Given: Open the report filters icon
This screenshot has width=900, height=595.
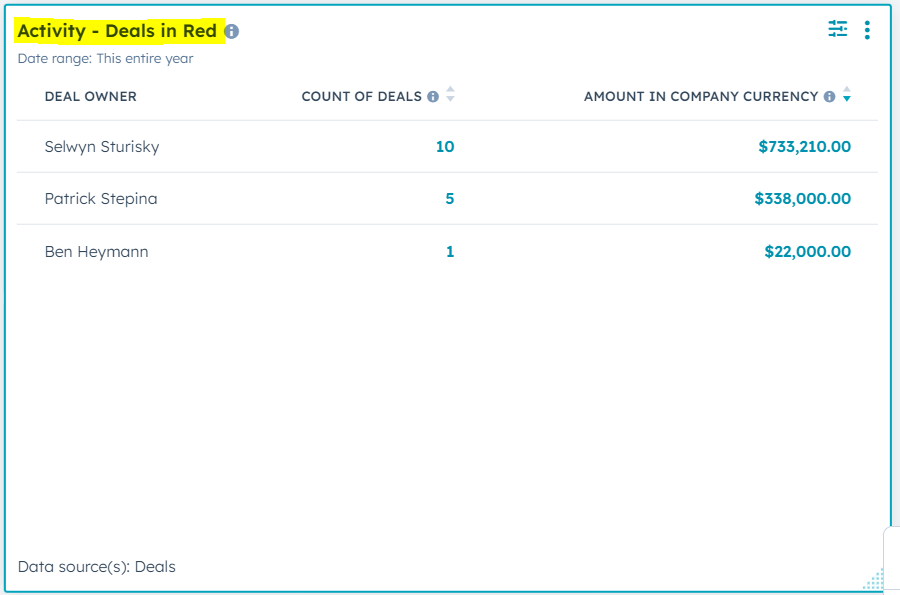Looking at the screenshot, I should pos(837,29).
